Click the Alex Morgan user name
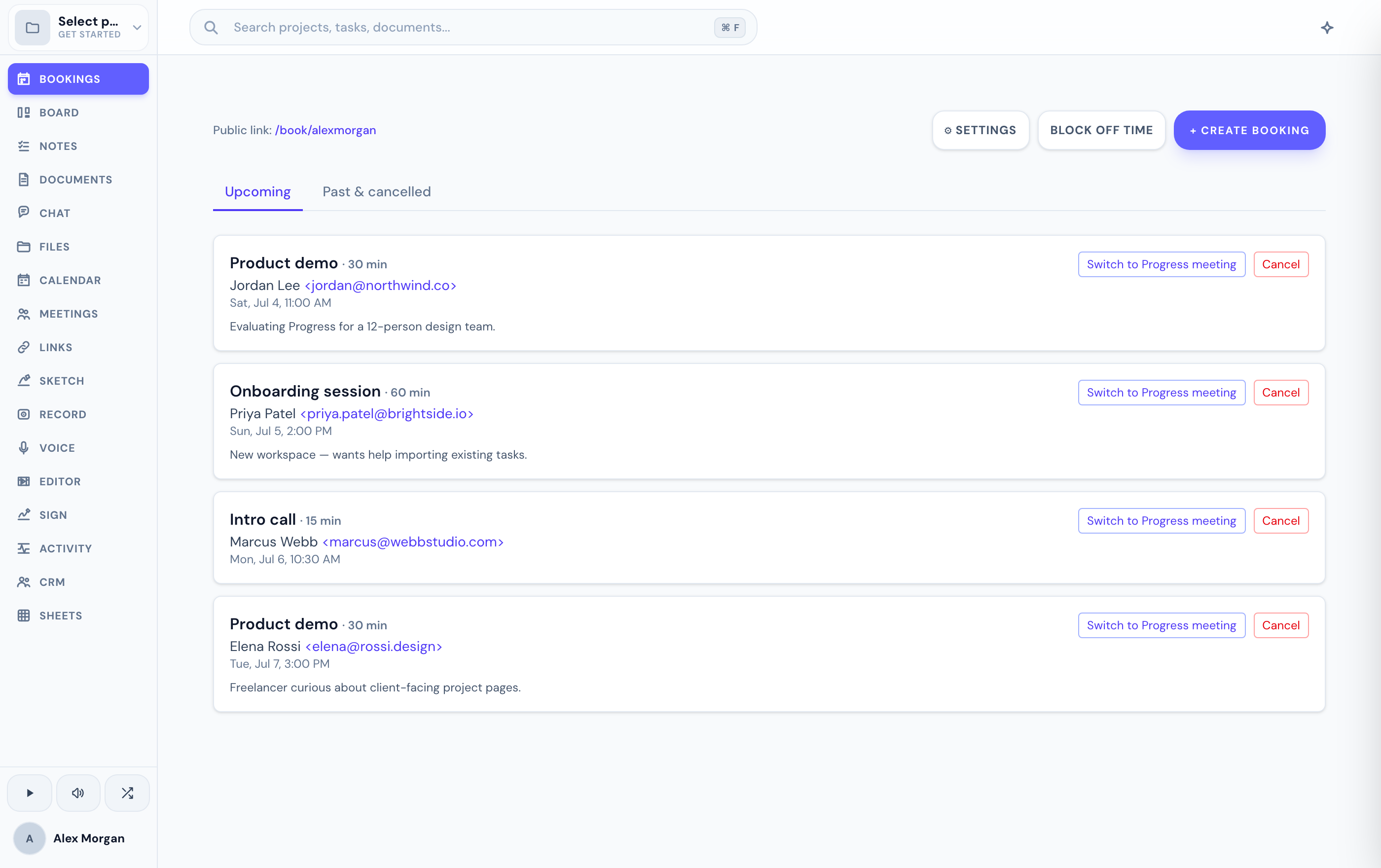Viewport: 1381px width, 868px height. click(x=89, y=838)
